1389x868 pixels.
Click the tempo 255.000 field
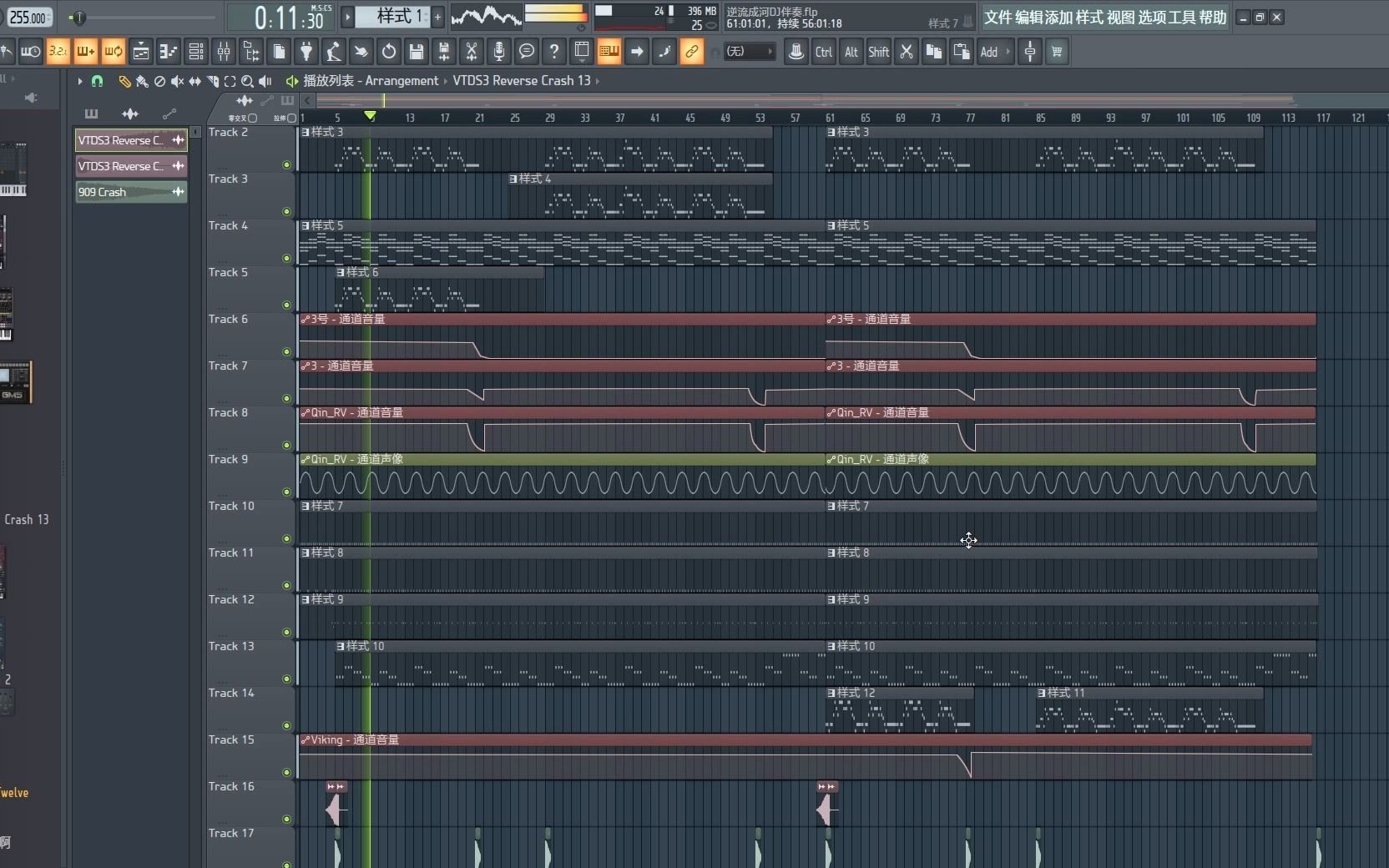click(x=28, y=17)
